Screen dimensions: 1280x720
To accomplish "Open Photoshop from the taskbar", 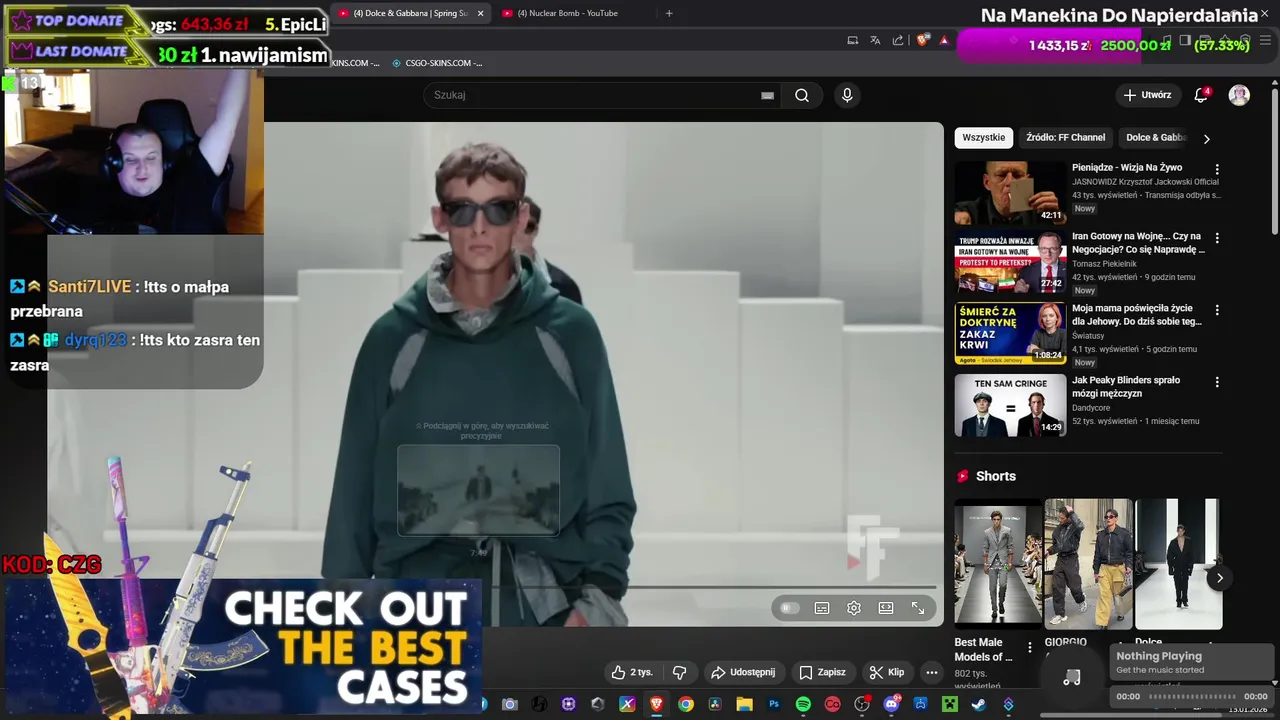I will click(773, 704).
